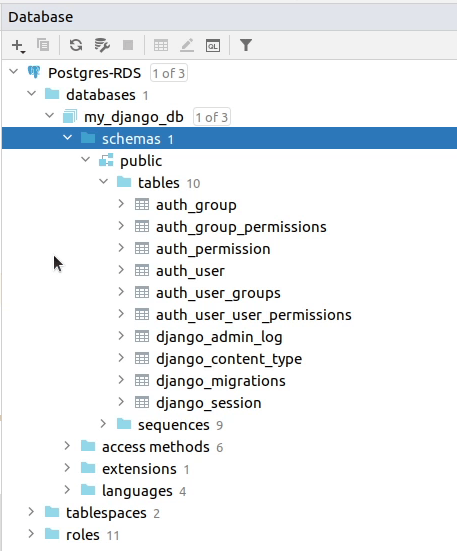Click the my_django_db database icon
Image resolution: width=457 pixels, height=551 pixels.
(70, 116)
